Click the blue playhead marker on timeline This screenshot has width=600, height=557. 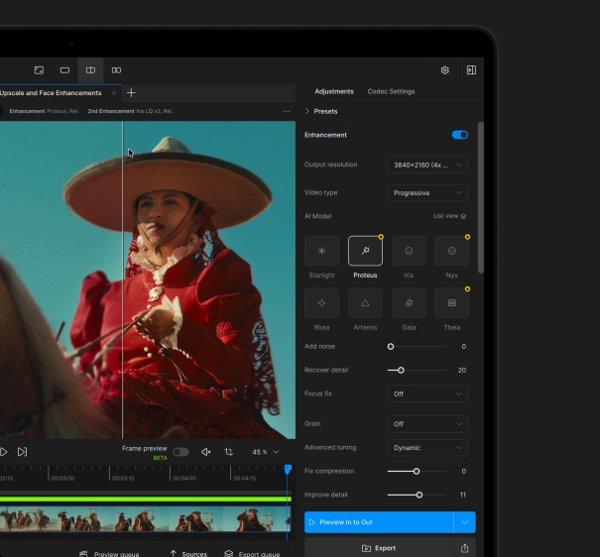(288, 469)
